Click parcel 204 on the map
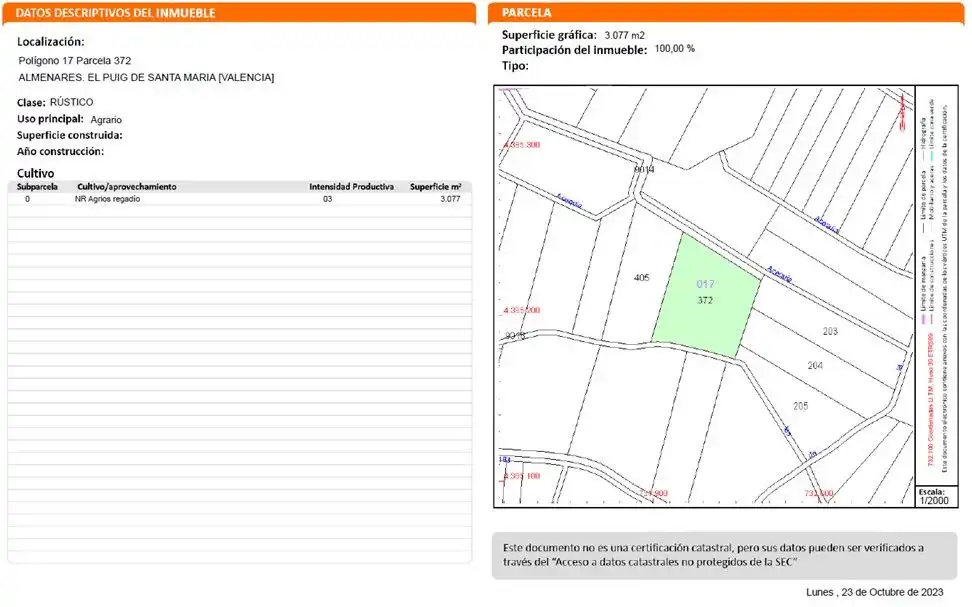972x607 pixels. point(815,366)
